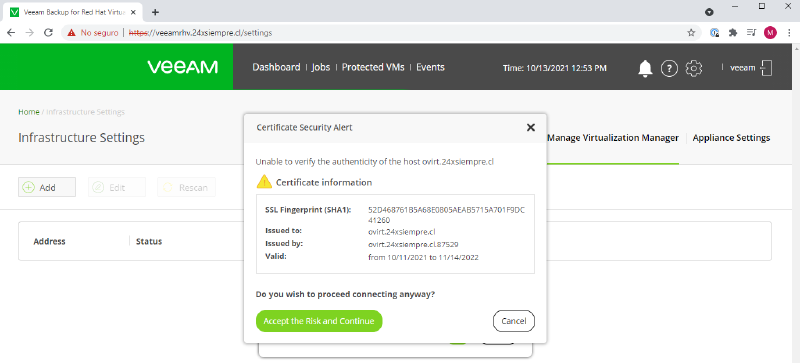
Task: Open the browser extensions puzzle icon
Action: pyautogui.click(x=733, y=33)
